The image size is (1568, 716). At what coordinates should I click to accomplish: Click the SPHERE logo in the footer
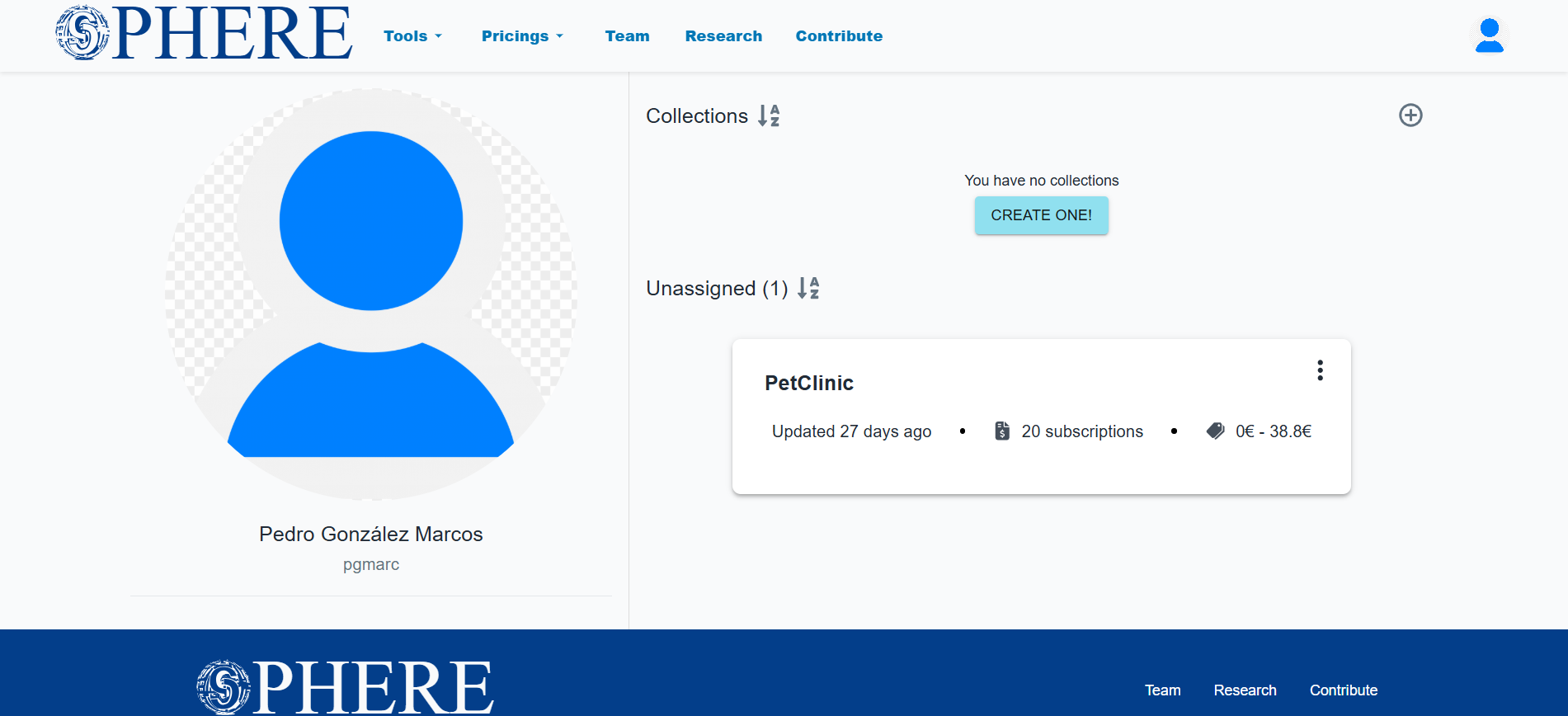(345, 686)
